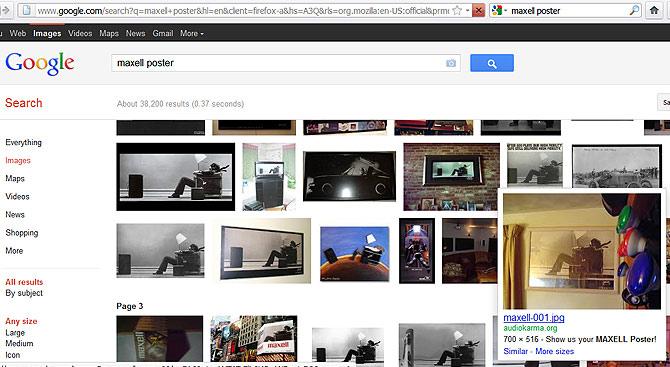
Task: Select Videos in the left sidebar
Action: [18, 196]
